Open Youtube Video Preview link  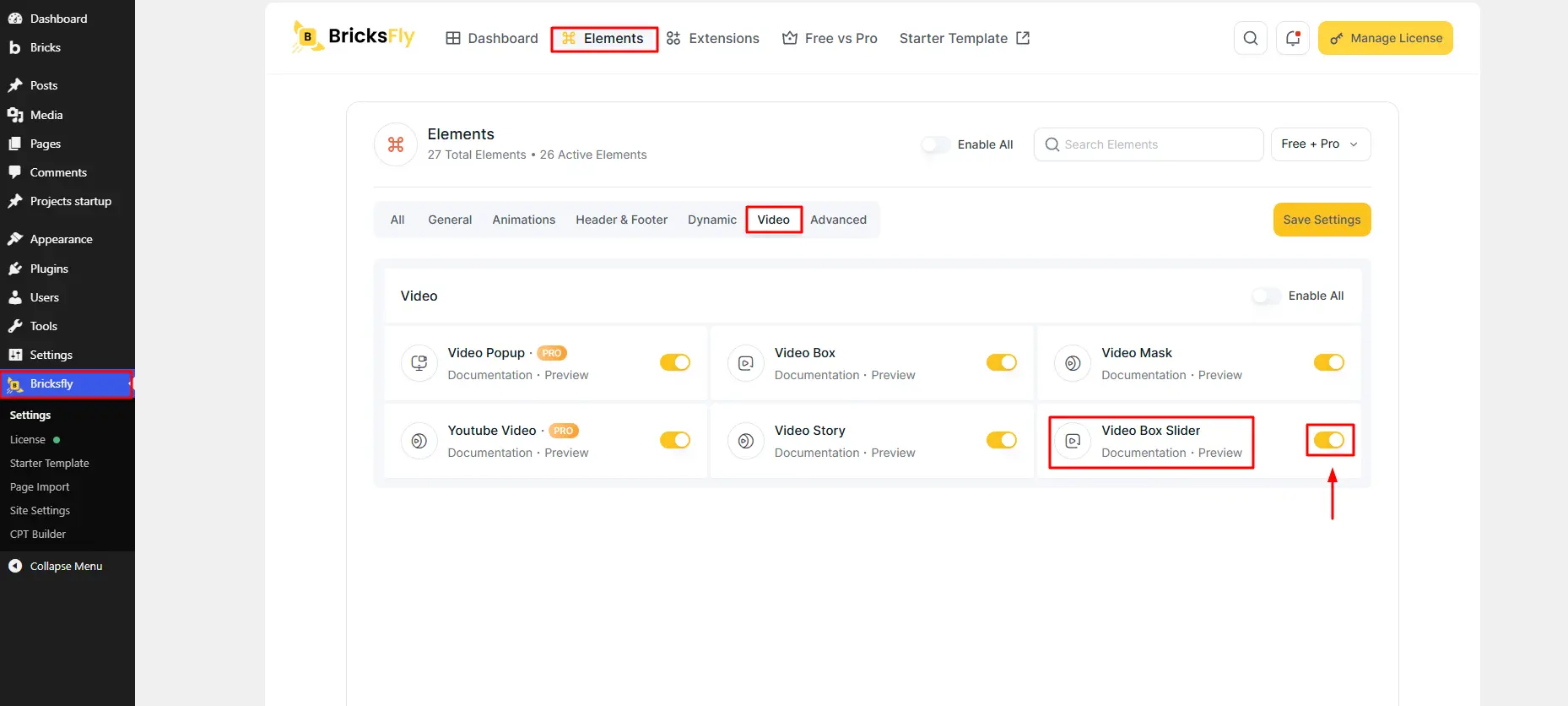tap(566, 453)
